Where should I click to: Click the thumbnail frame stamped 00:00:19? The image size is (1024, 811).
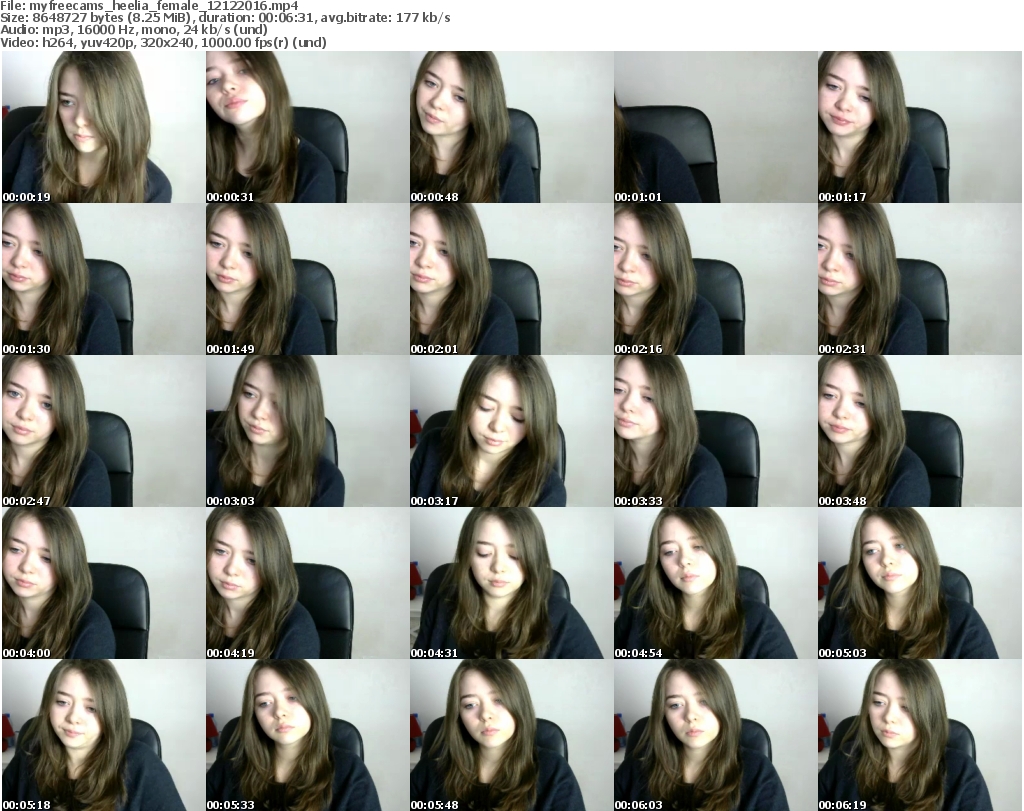tap(103, 127)
